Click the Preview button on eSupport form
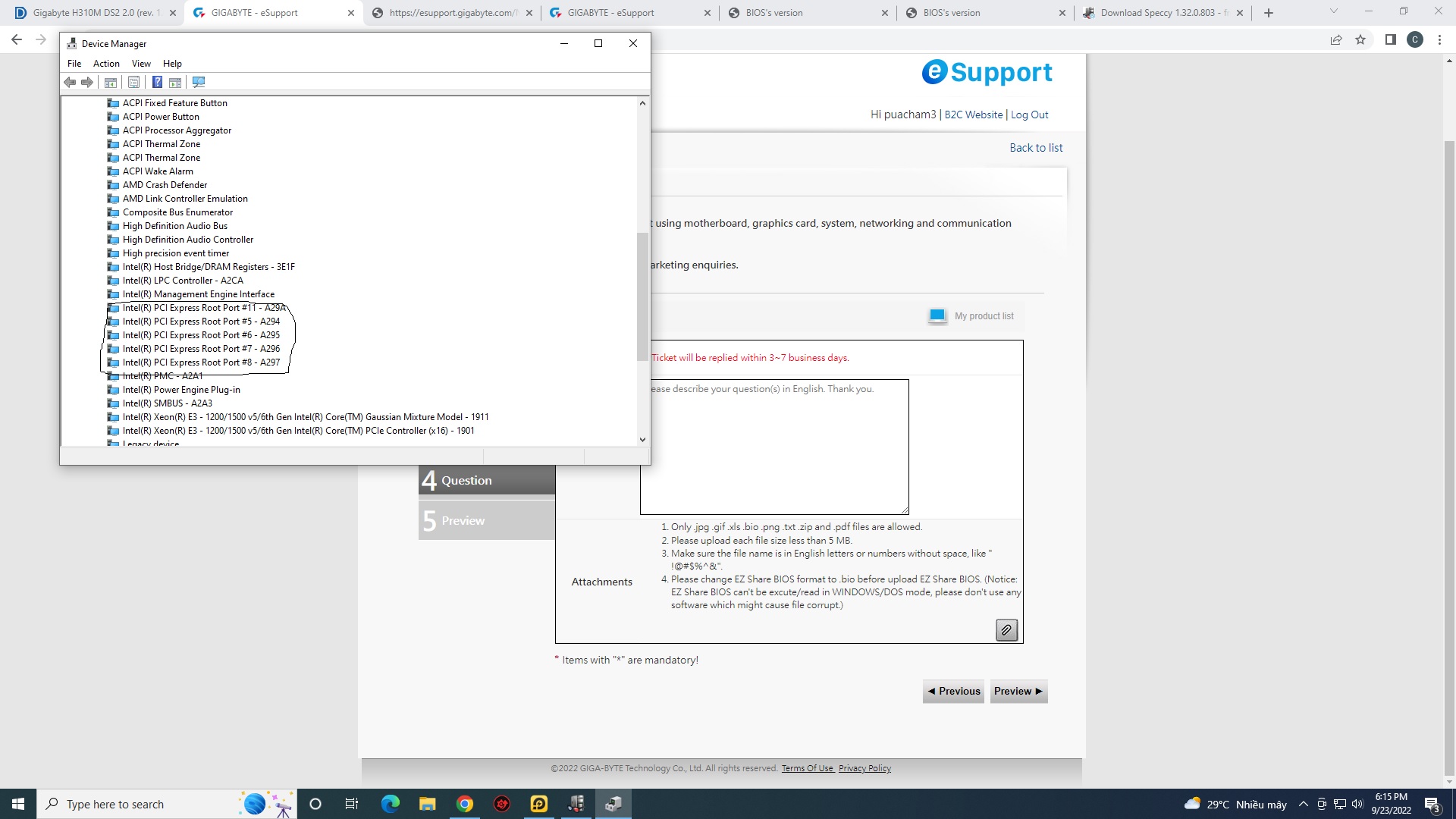The width and height of the screenshot is (1456, 819). point(1018,690)
